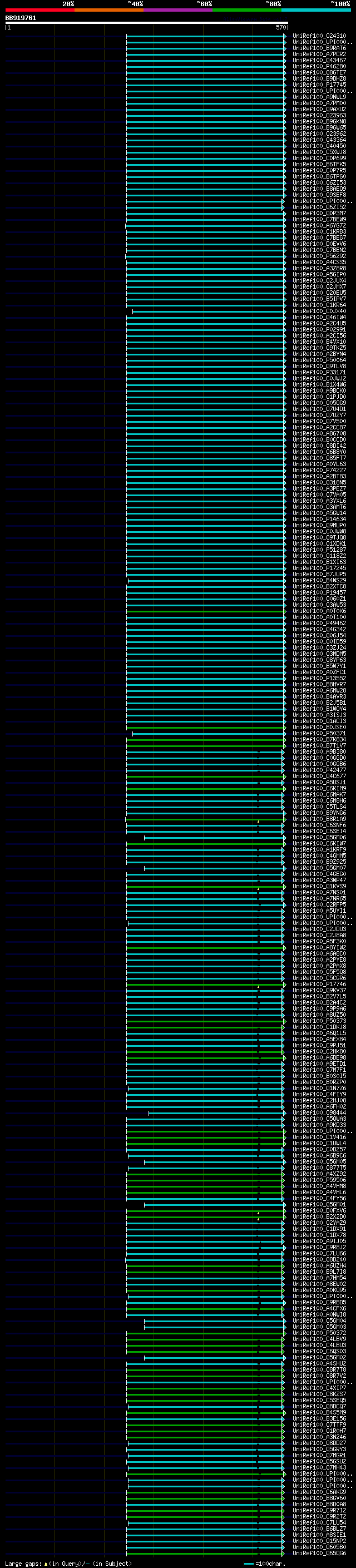Select the UniRef100_P50371 label
The height and width of the screenshot is (1568, 356).
coord(319,734)
